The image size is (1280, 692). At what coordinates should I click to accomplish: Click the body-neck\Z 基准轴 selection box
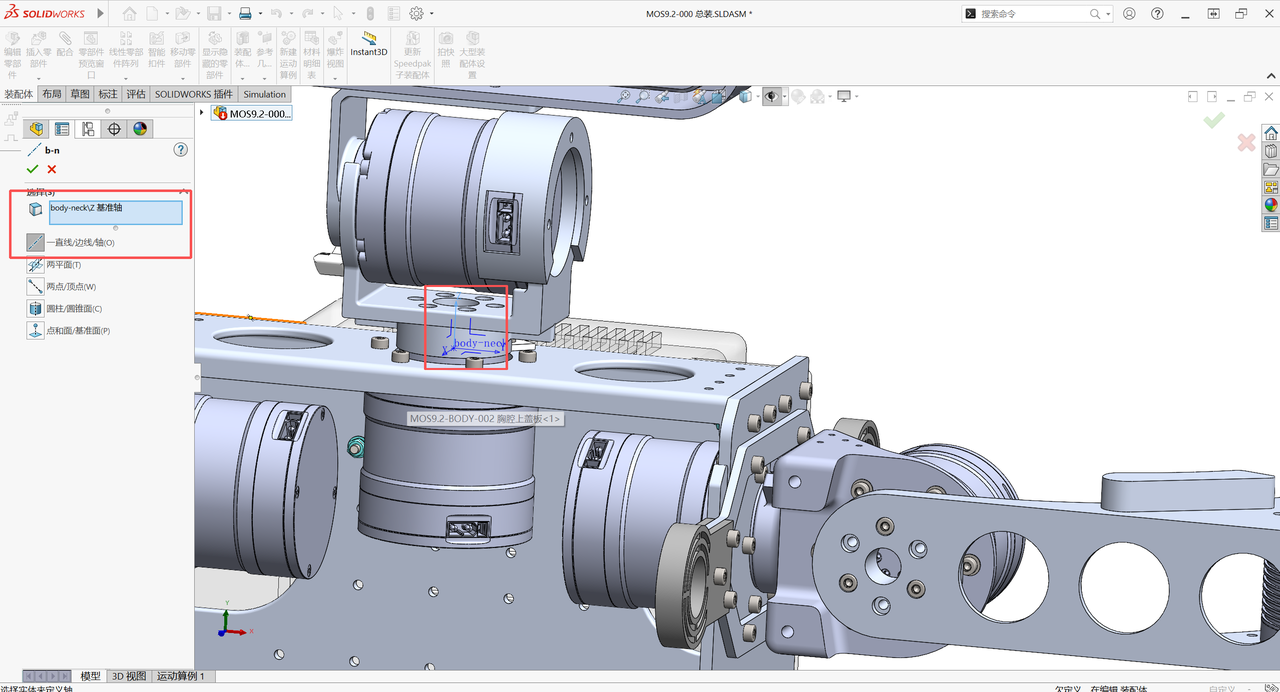tap(116, 212)
